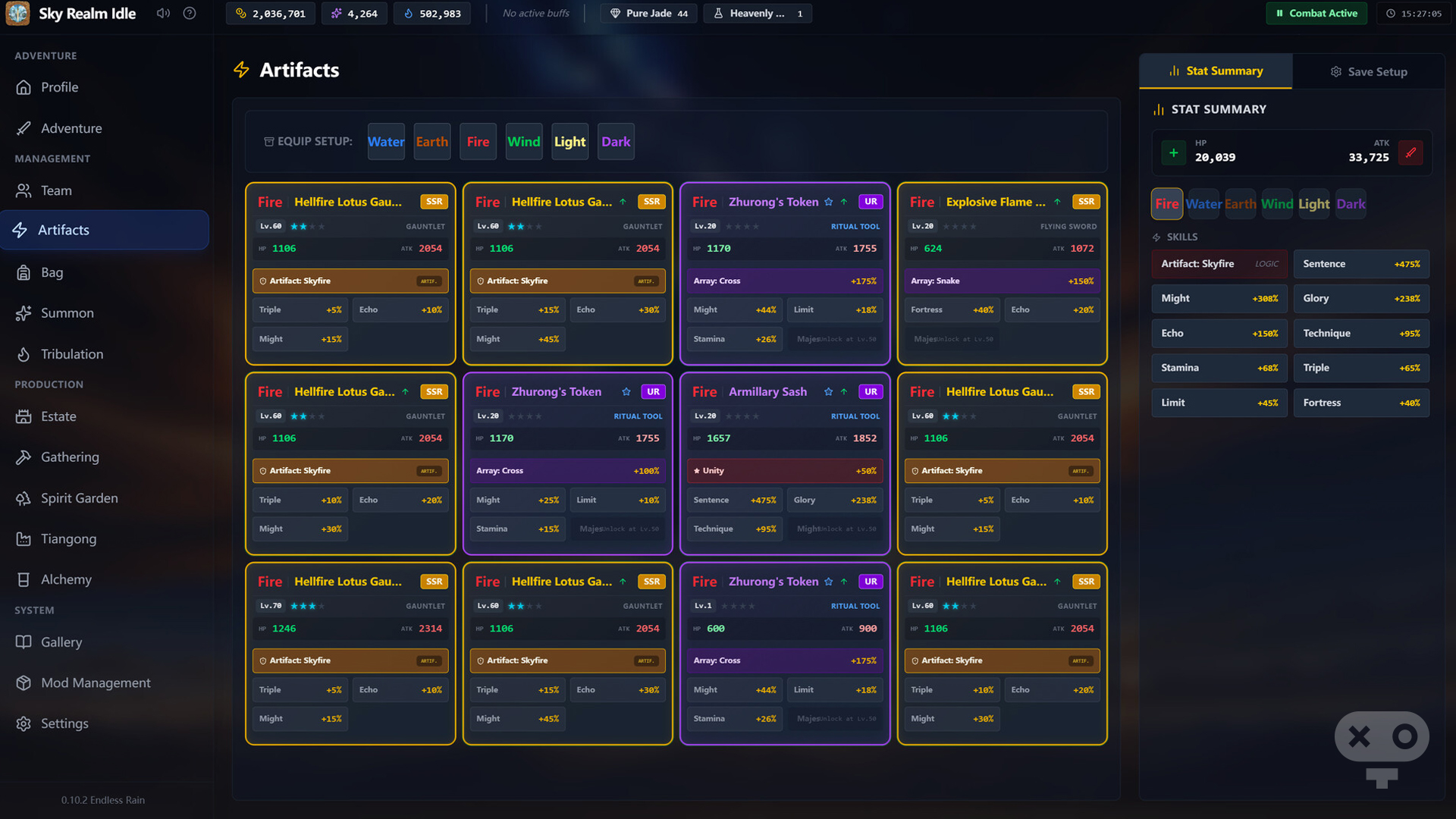The height and width of the screenshot is (819, 1456).
Task: Click the green plus icon beside HP
Action: coord(1173,152)
